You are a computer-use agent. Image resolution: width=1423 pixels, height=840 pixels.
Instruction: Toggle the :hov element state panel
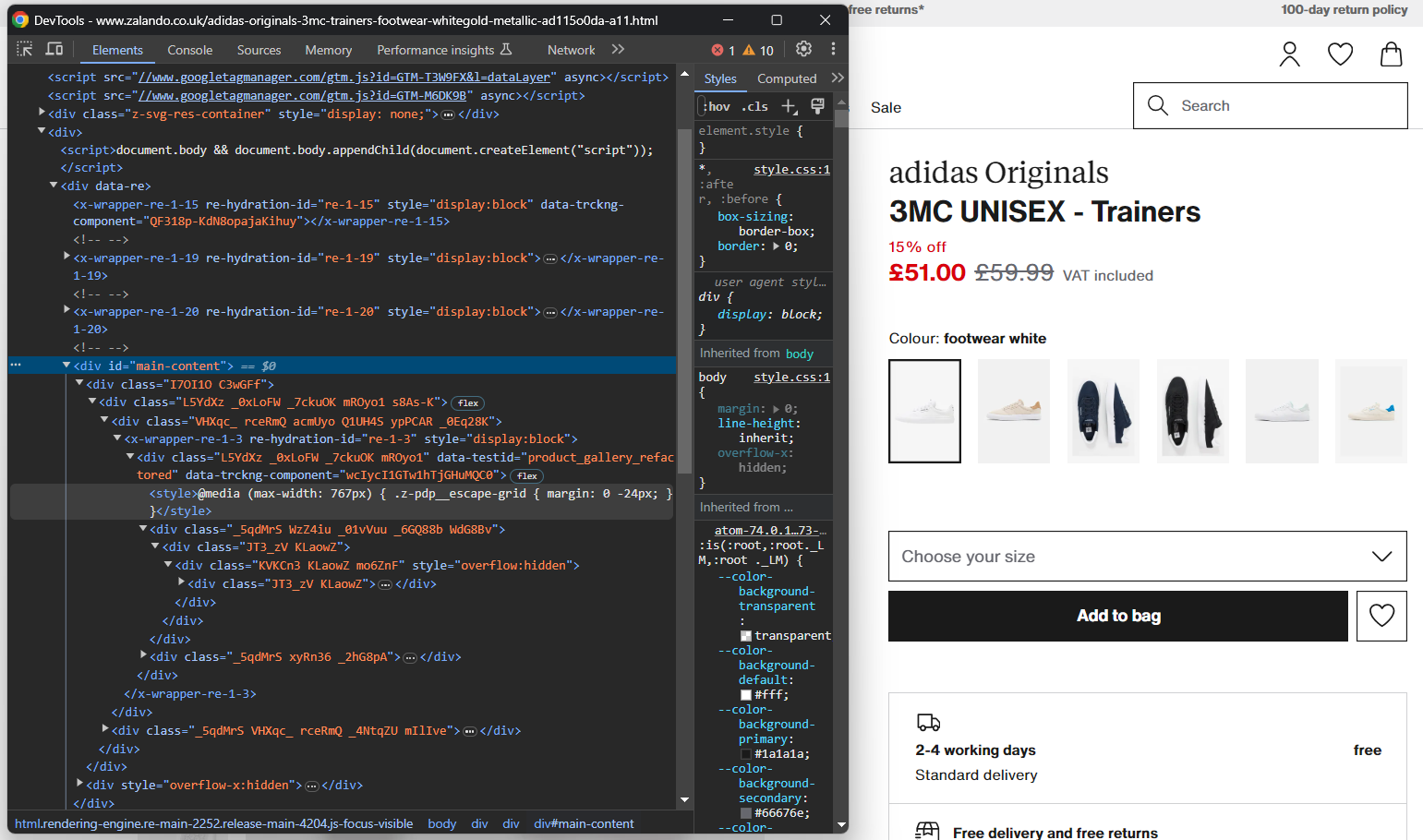click(x=717, y=106)
